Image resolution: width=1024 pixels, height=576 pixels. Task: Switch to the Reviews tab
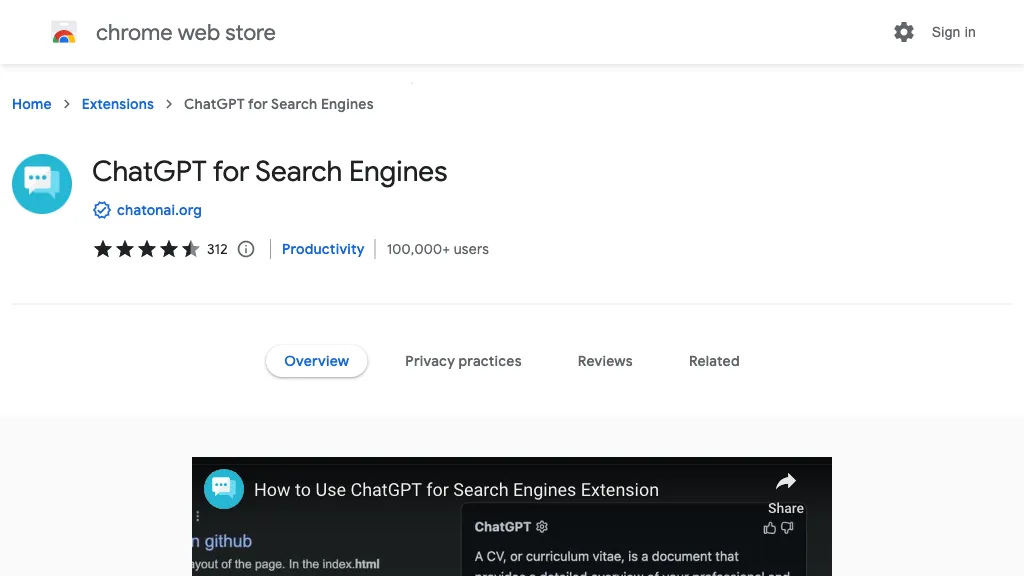tap(604, 361)
